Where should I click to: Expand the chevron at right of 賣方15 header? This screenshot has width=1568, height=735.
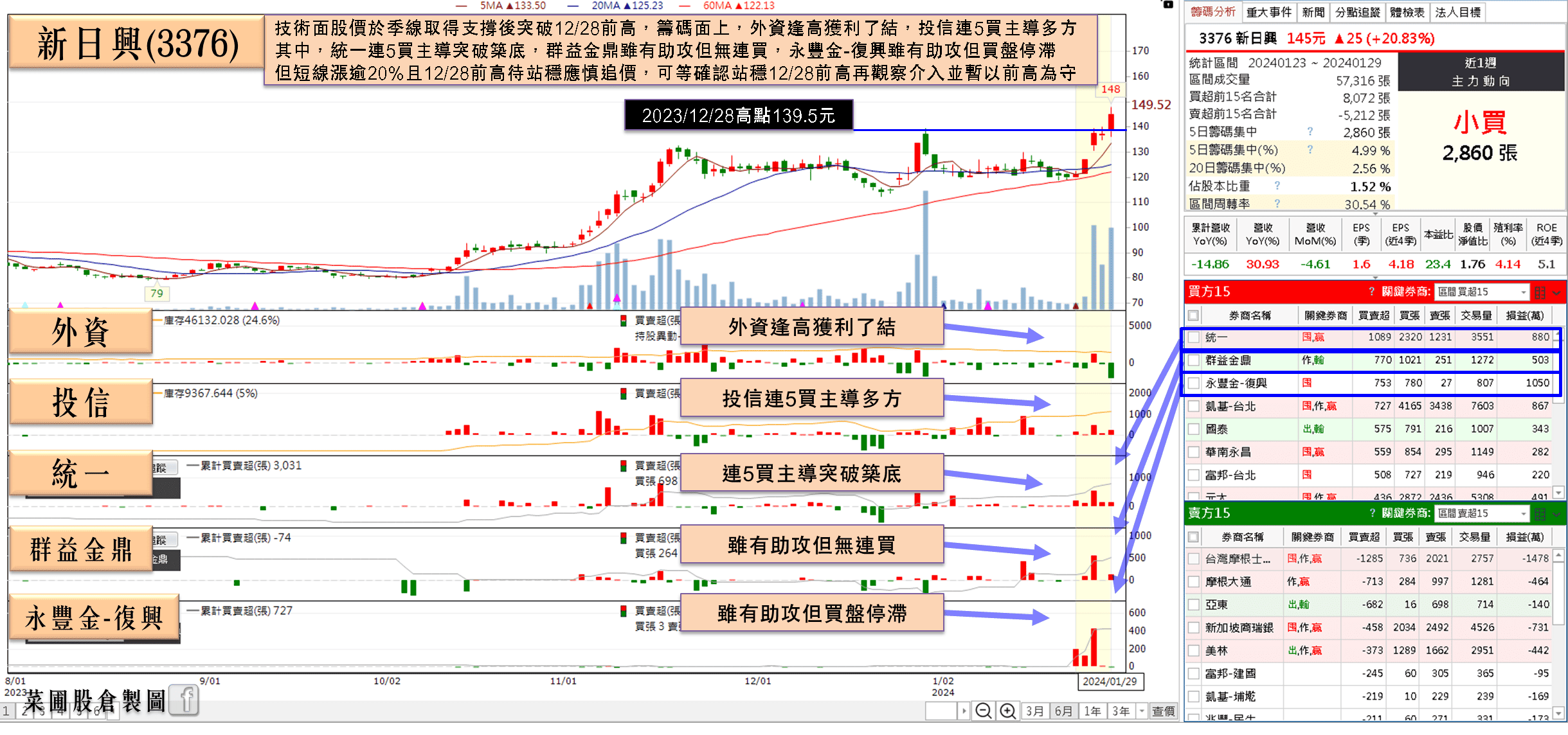point(1556,515)
